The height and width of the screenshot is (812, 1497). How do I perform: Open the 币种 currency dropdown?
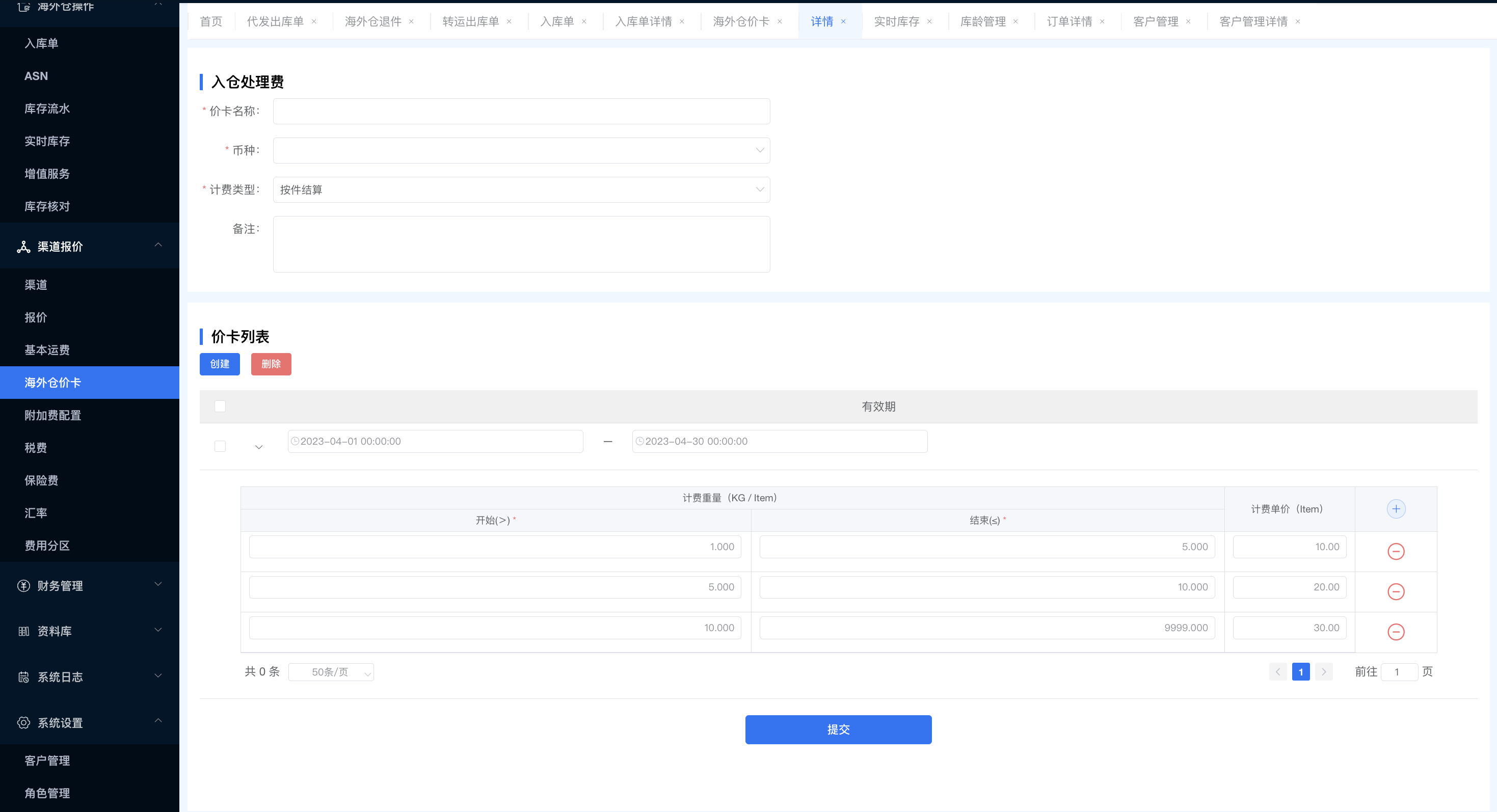coord(521,150)
